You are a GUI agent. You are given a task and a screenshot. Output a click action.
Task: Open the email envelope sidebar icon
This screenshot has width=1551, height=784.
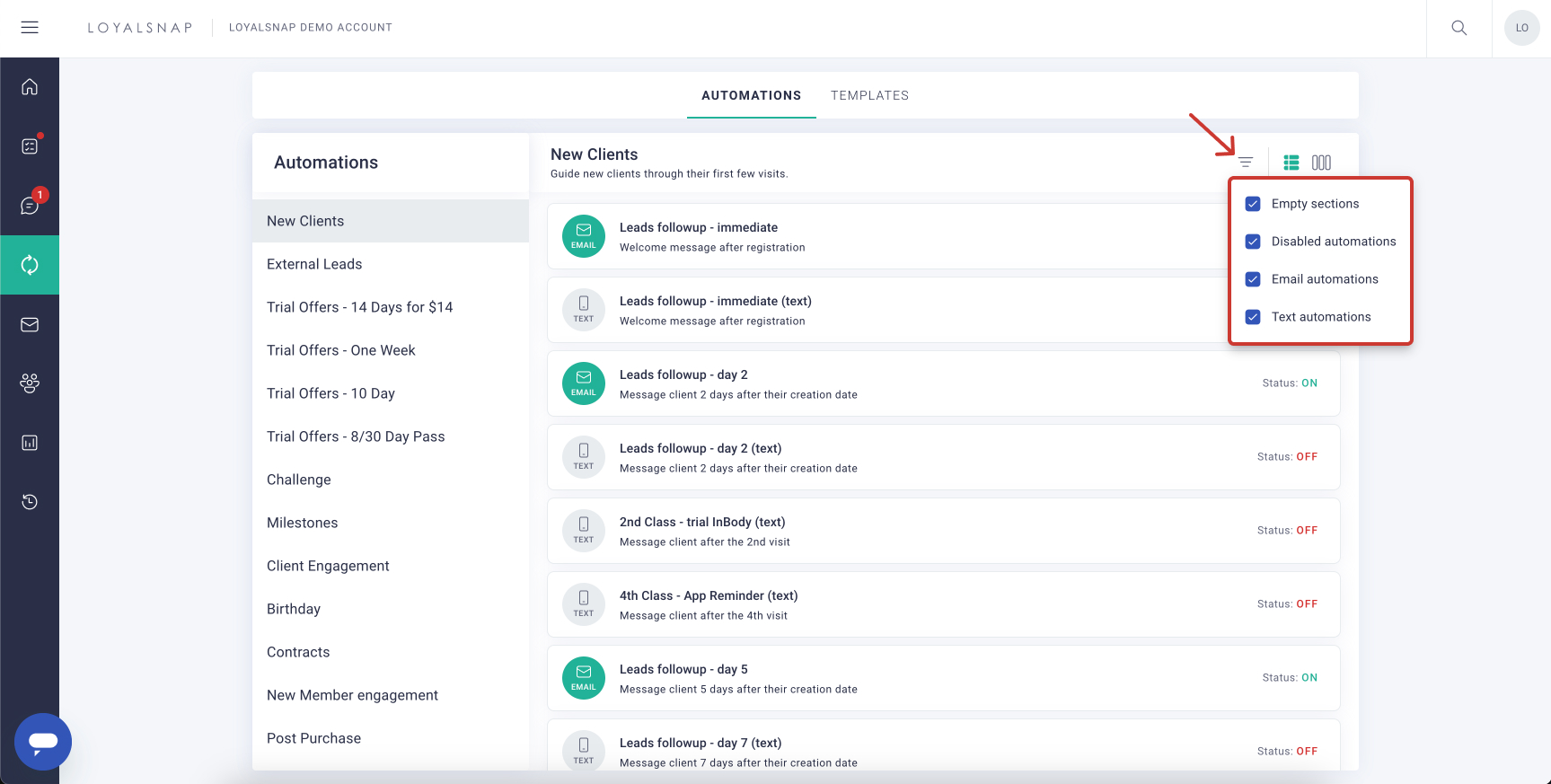point(30,324)
